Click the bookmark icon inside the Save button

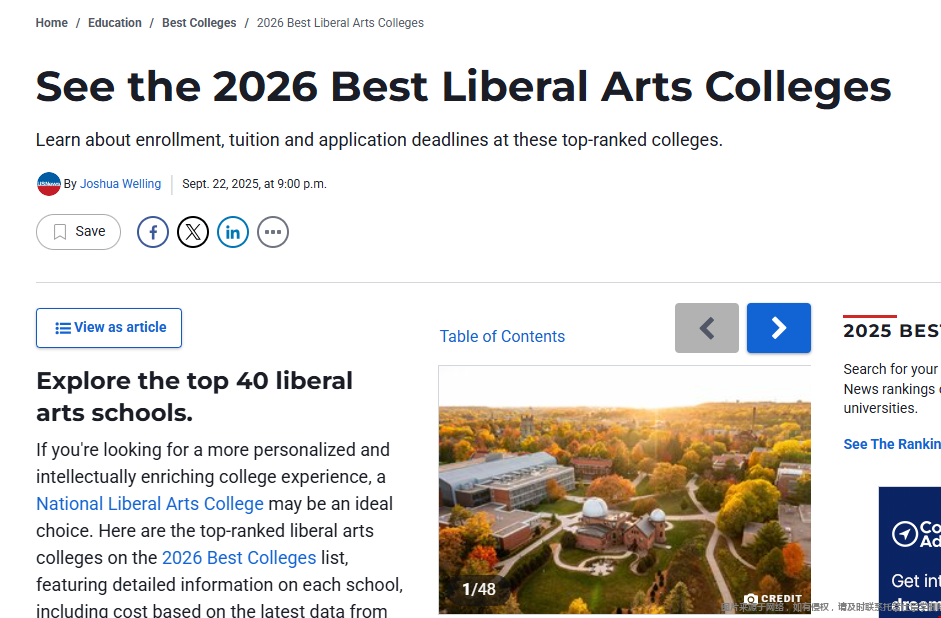(x=60, y=231)
